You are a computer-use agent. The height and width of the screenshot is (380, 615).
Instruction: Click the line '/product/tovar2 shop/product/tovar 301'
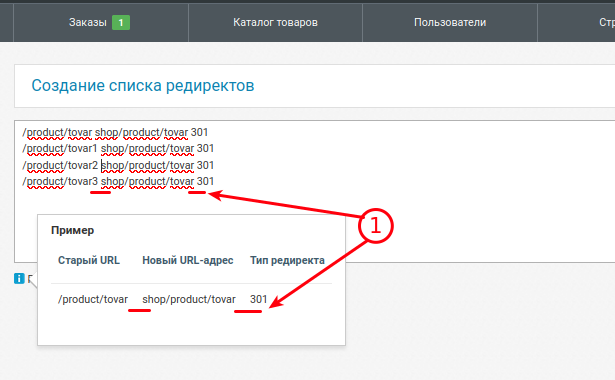point(118,165)
